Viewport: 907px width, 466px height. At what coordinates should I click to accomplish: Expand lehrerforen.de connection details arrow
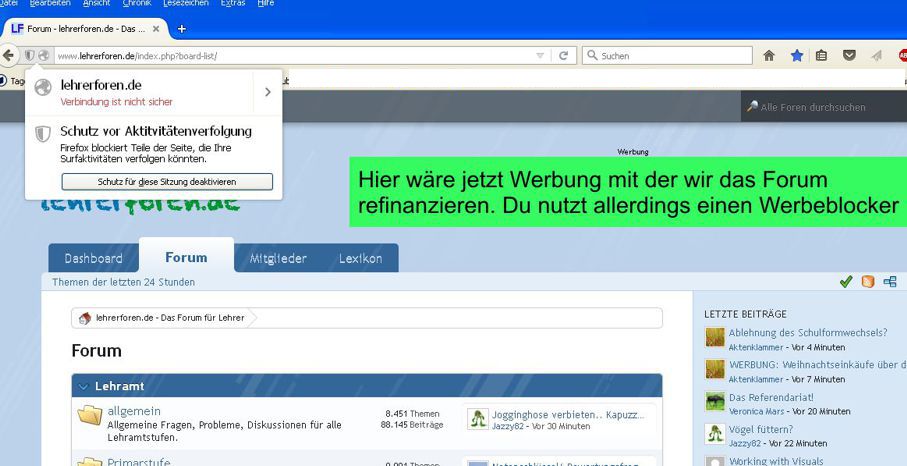point(267,92)
